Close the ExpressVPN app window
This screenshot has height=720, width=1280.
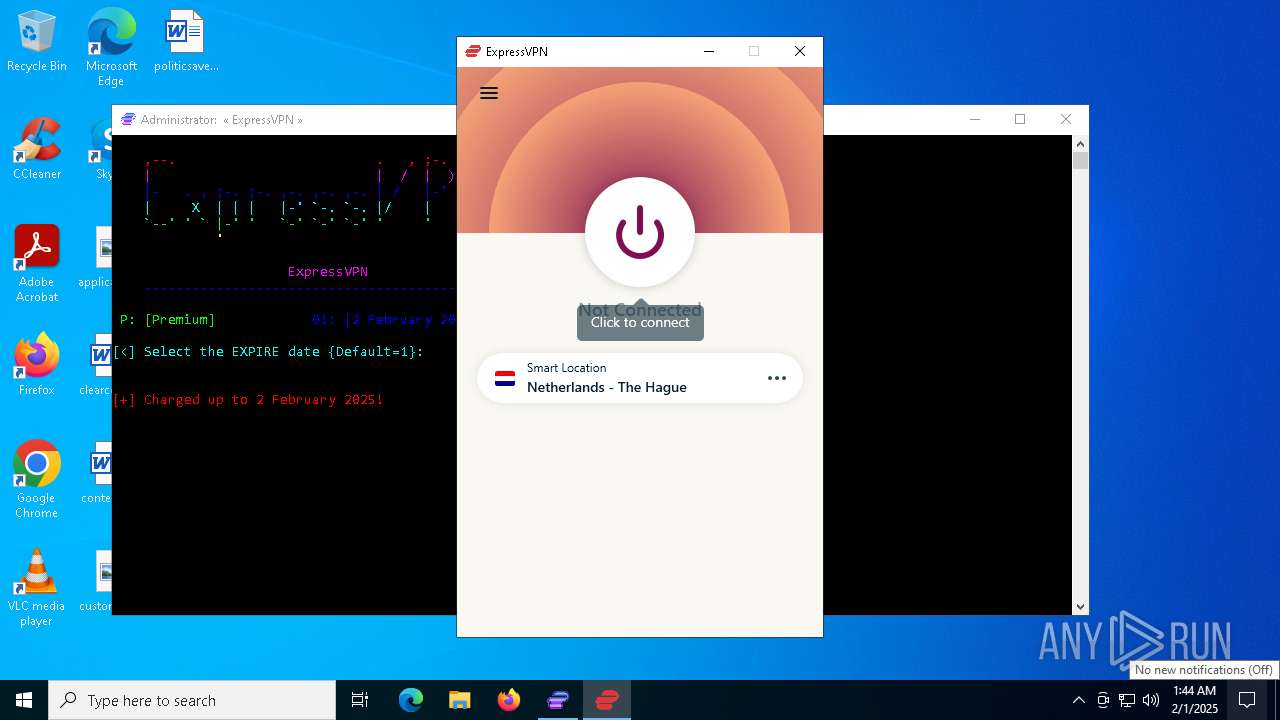click(800, 52)
